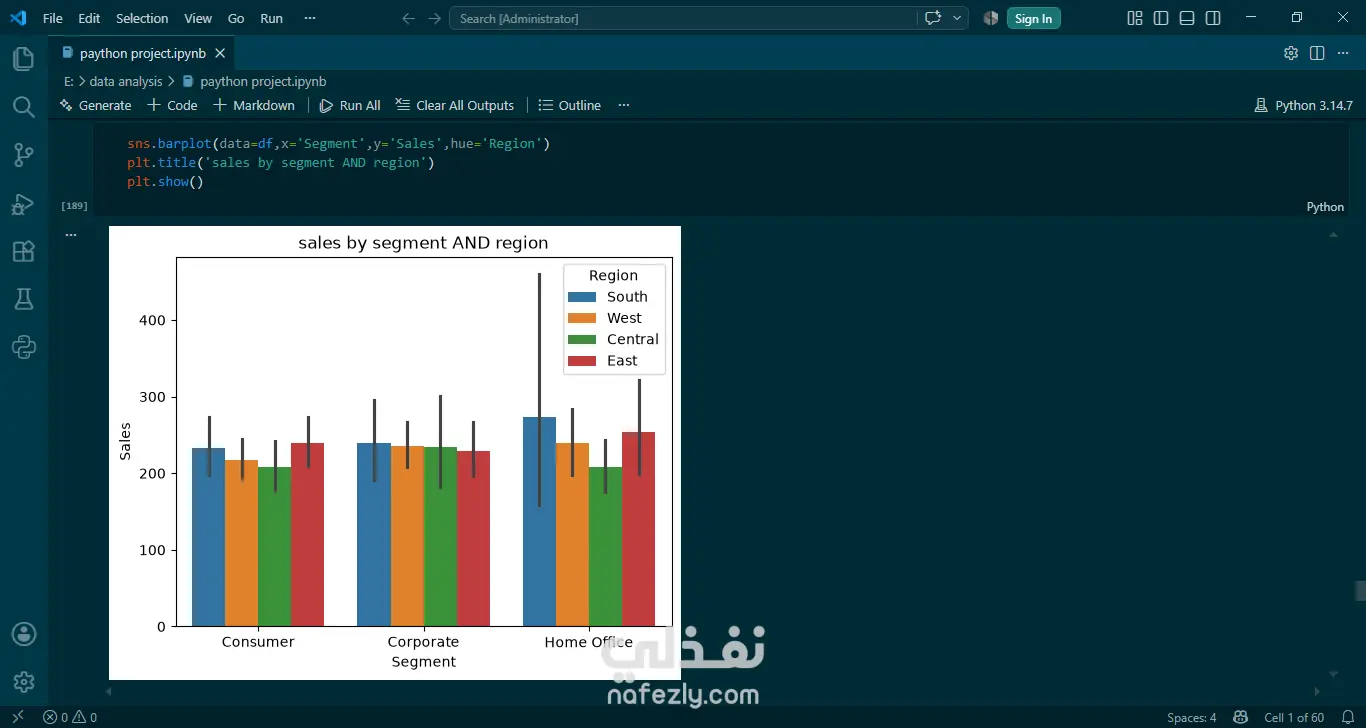
Task: Open the File menu
Action: [x=53, y=18]
